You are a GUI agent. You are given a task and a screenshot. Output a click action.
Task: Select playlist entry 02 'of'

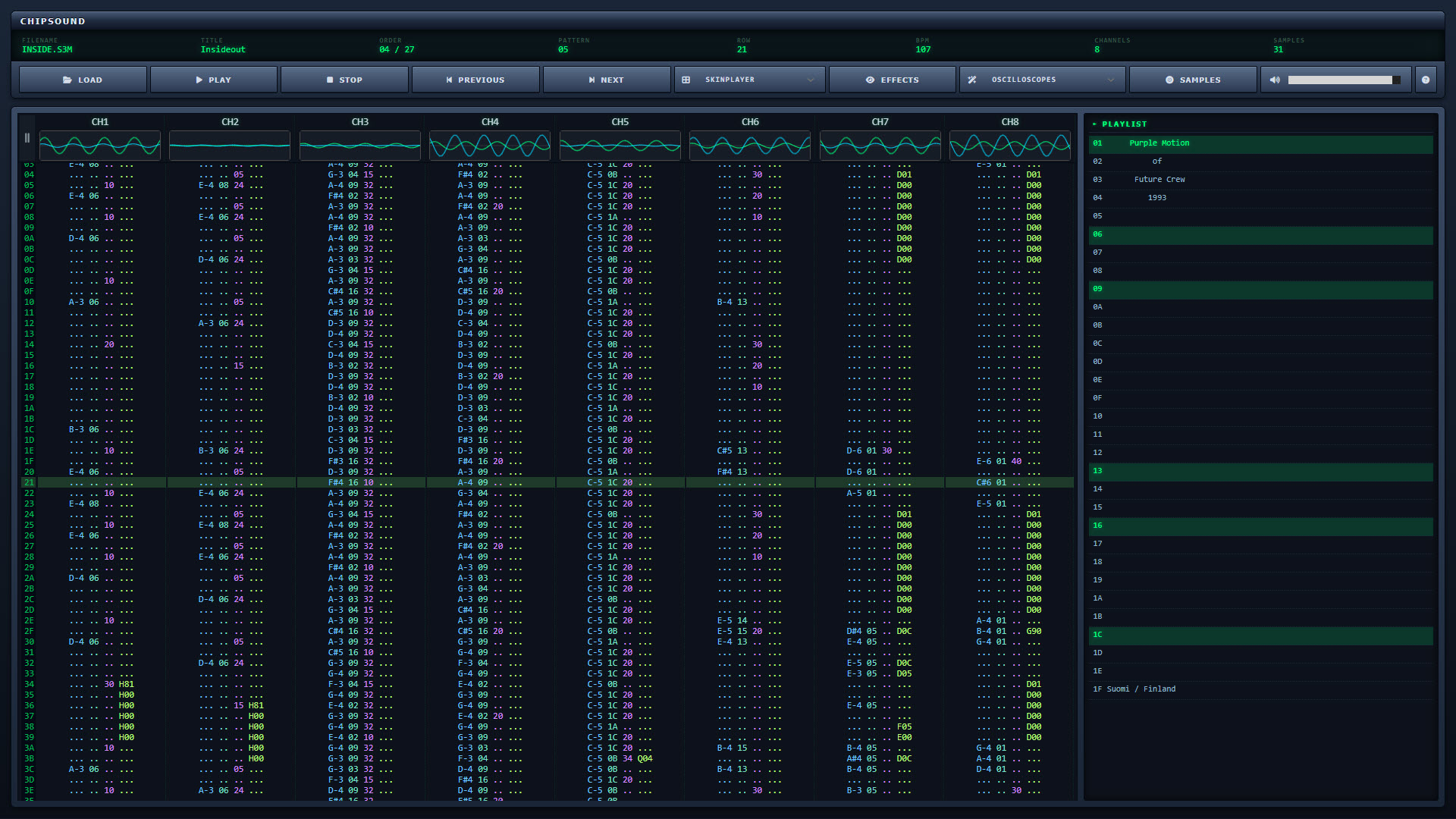[1261, 162]
